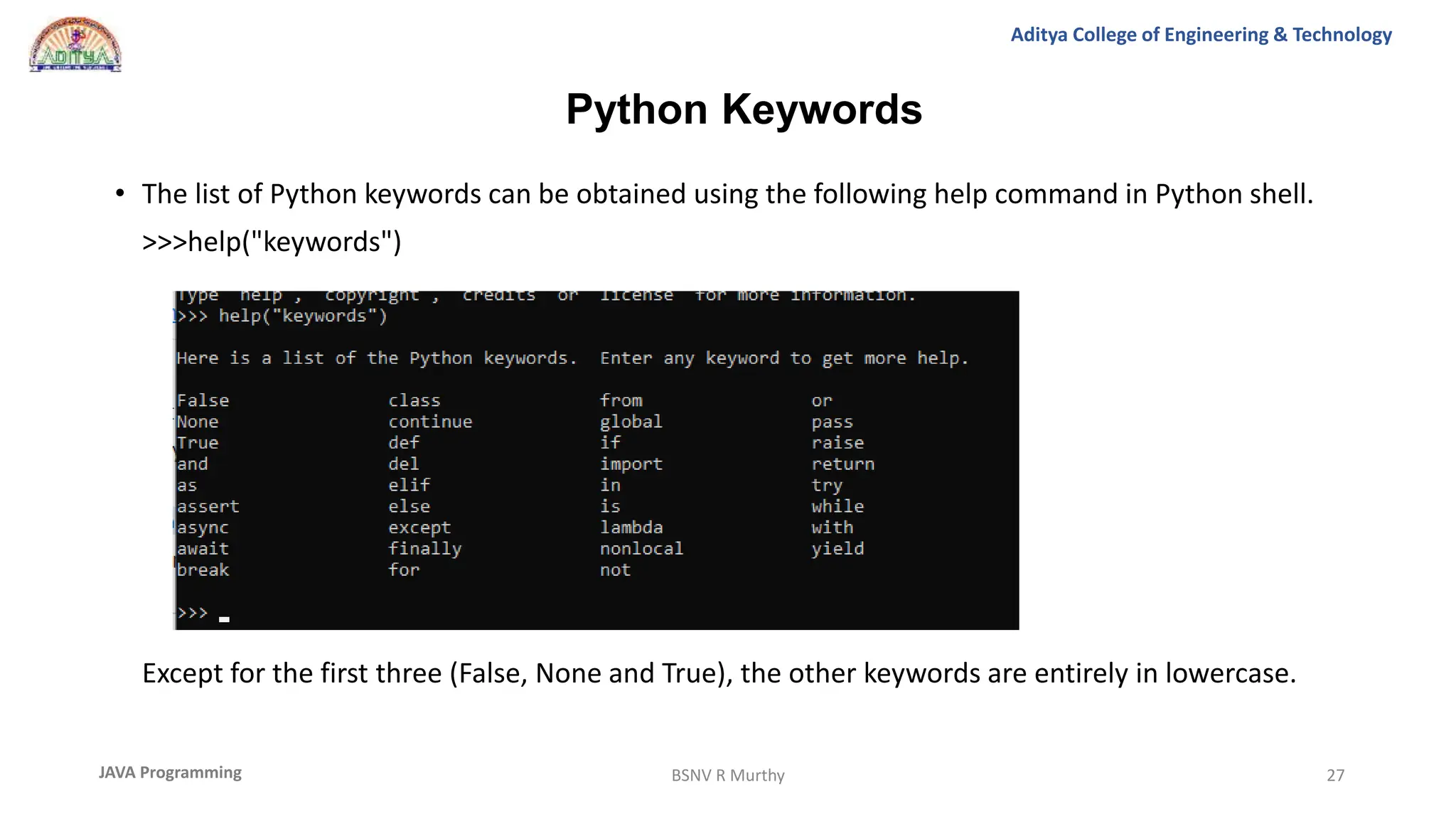Select keyword 'as' in terminal
The image size is (1456, 819).
click(x=187, y=486)
